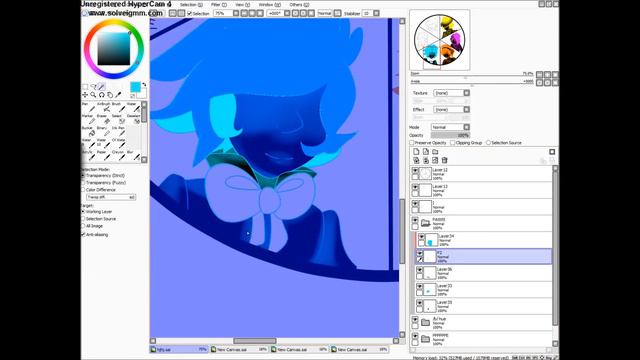This screenshot has height=360, width=640.
Task: Select the Layer 33 row
Action: click(x=484, y=289)
